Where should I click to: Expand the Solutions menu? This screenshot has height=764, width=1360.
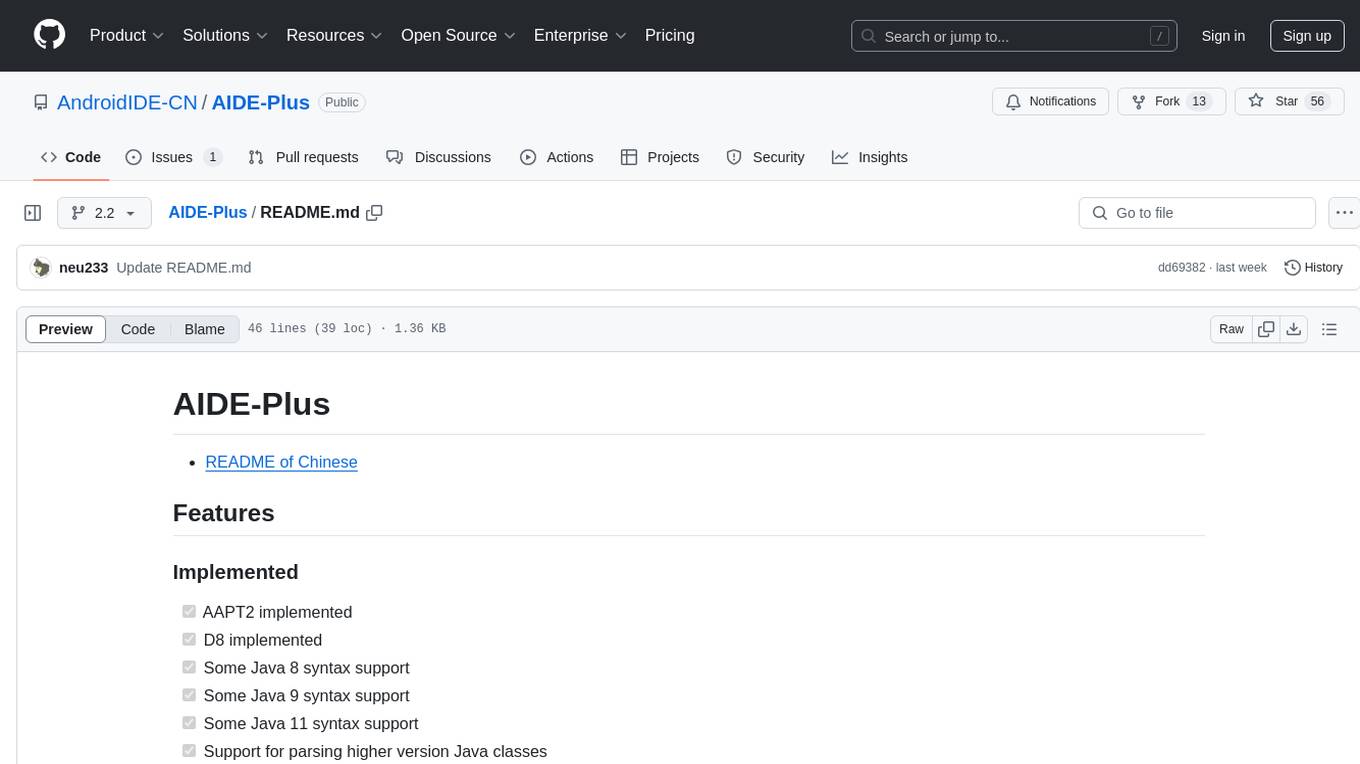click(225, 35)
